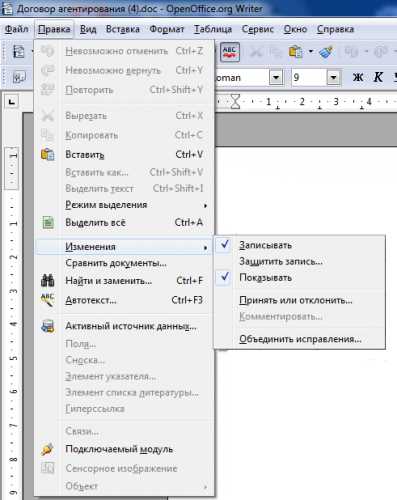The height and width of the screenshot is (500, 397).
Task: Toggle bold Ж formatting
Action: [358, 78]
